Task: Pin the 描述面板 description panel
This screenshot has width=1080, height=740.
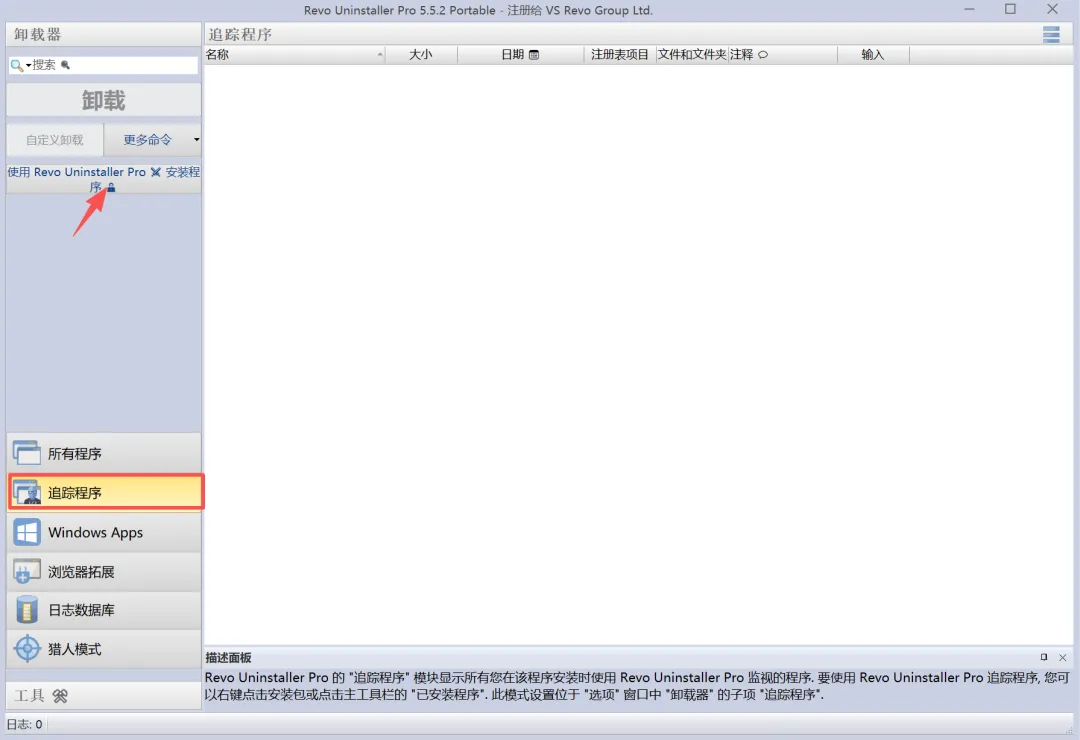Action: [1043, 657]
